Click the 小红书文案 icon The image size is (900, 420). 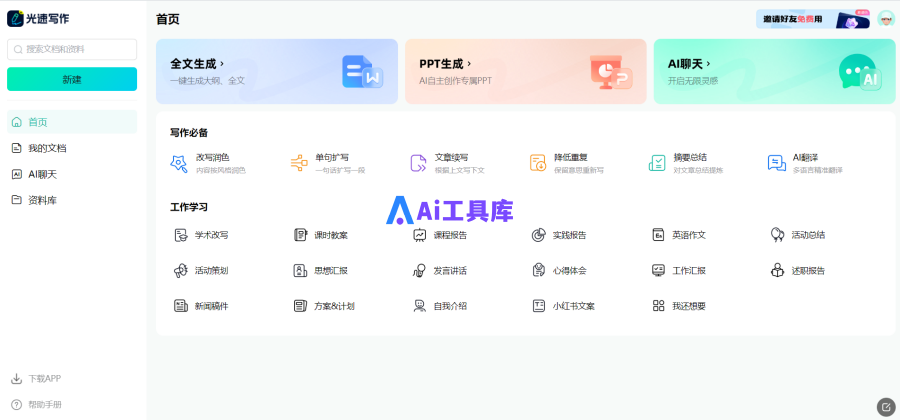[x=538, y=306]
